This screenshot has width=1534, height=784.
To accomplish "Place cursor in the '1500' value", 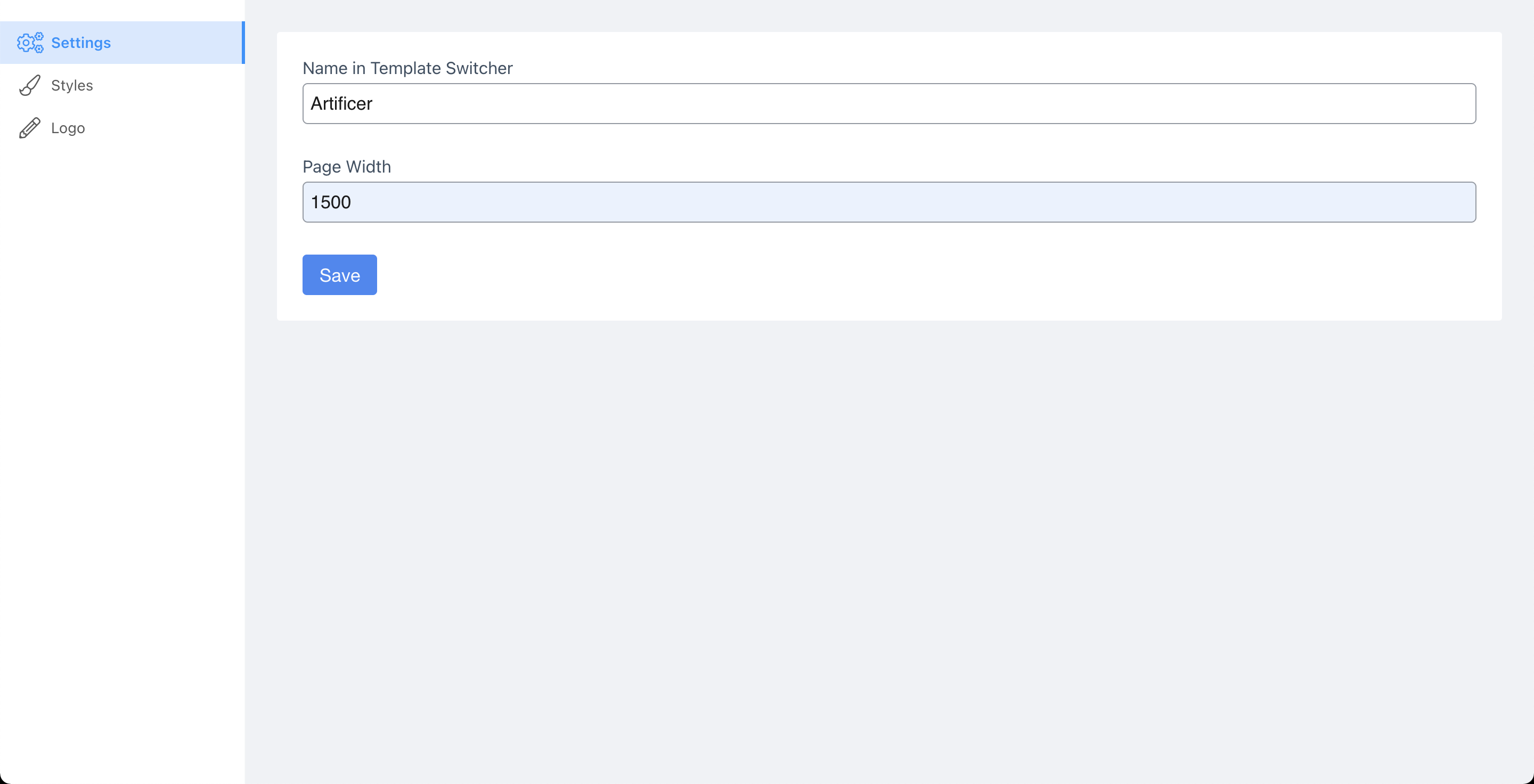I will point(330,202).
